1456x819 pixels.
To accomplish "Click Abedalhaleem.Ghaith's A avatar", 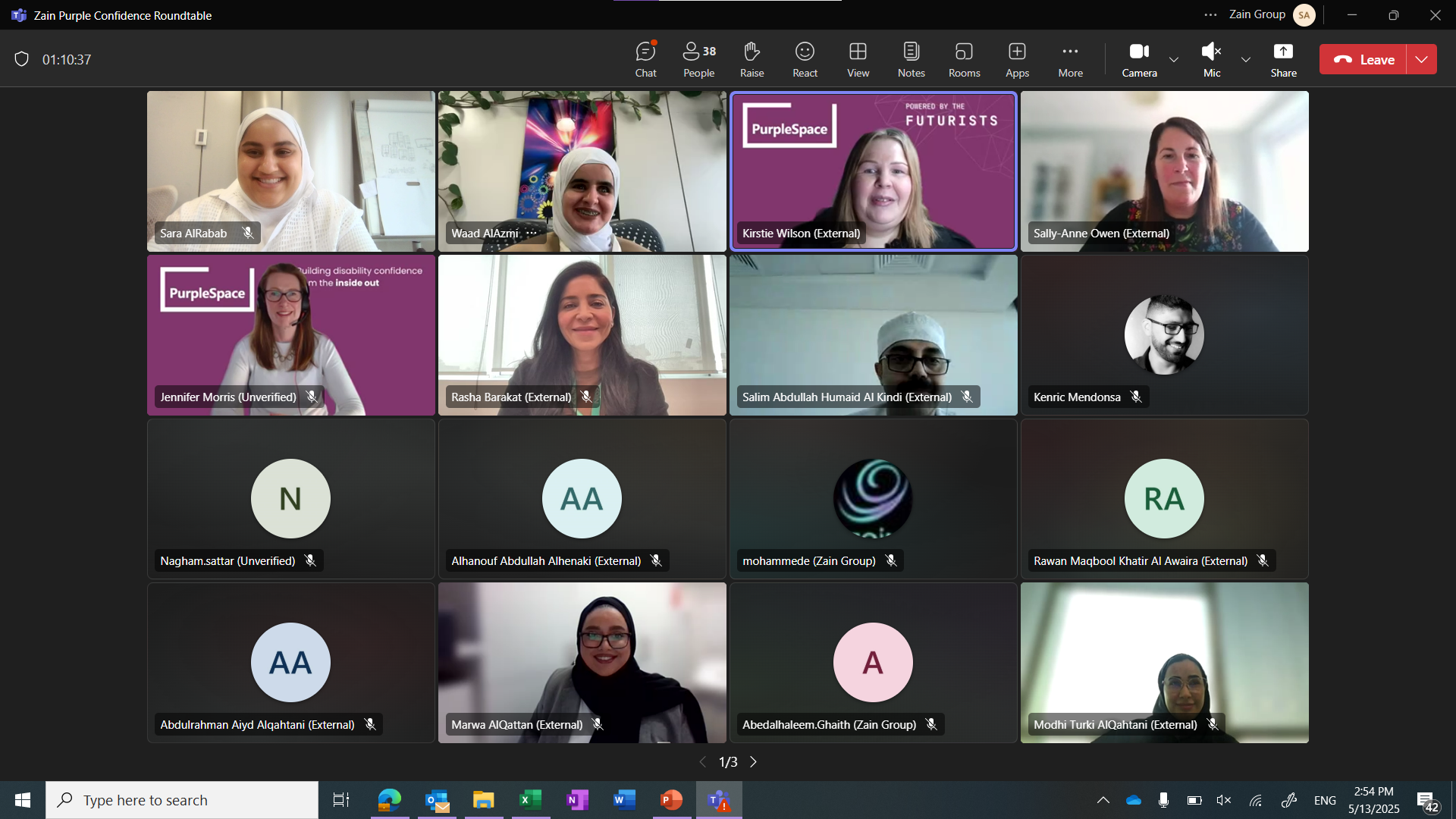I will 873,662.
